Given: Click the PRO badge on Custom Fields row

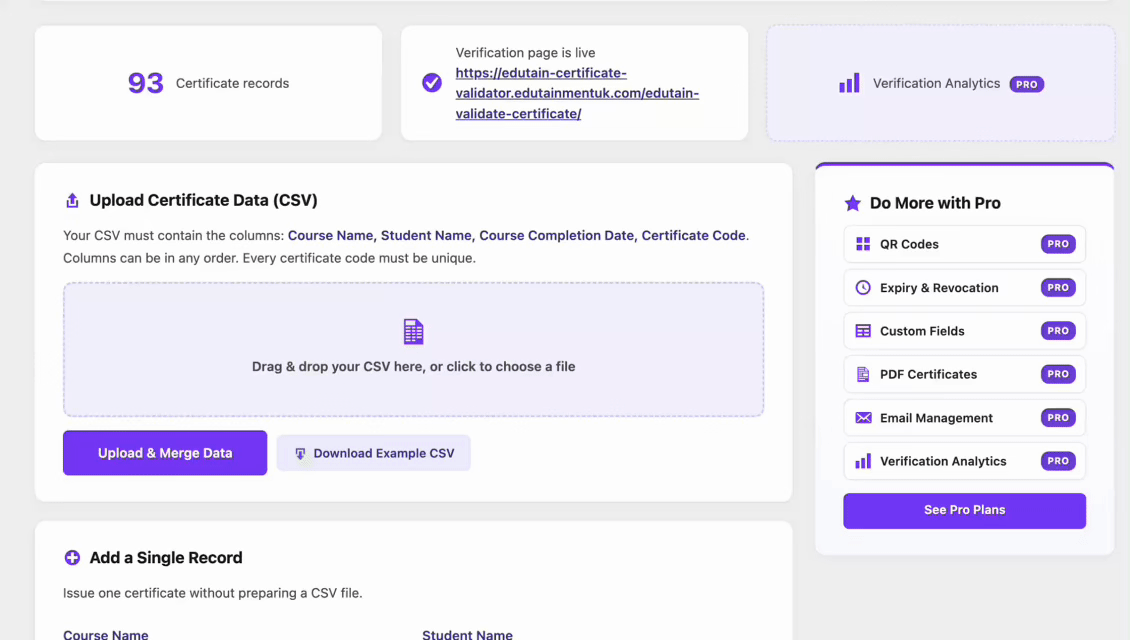Looking at the screenshot, I should pos(1058,331).
